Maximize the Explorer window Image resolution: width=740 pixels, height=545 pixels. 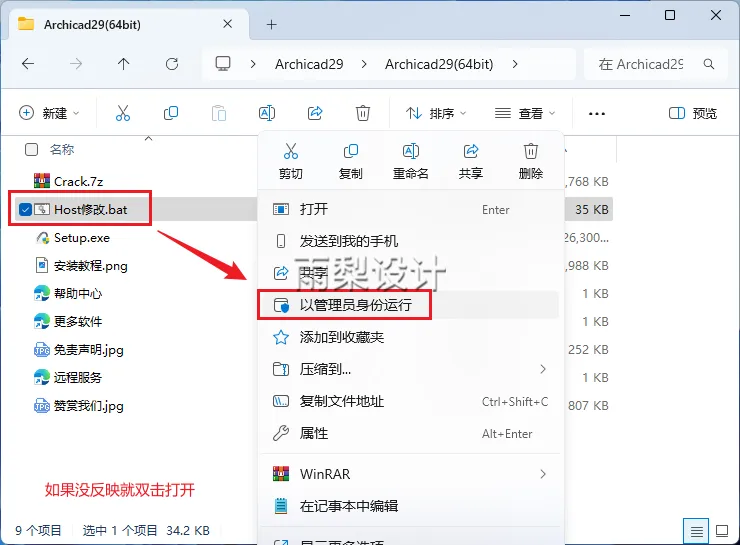tap(670, 15)
